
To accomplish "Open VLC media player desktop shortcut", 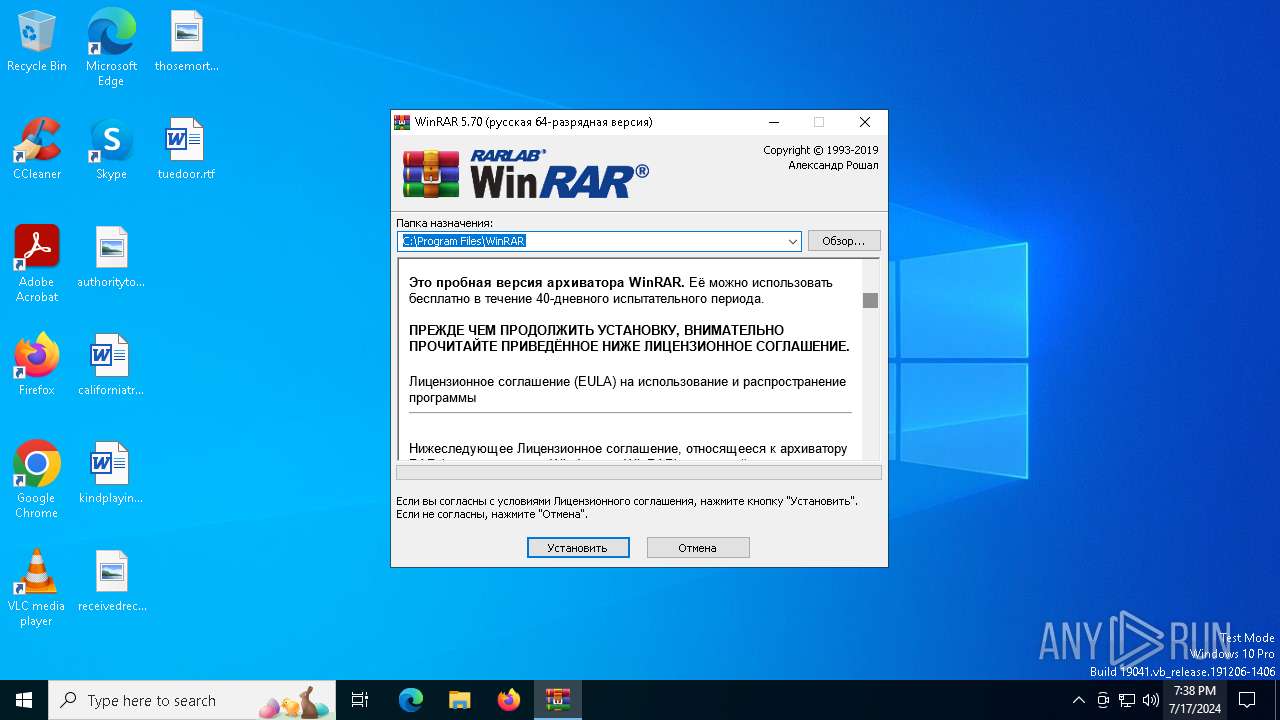I will pyautogui.click(x=37, y=588).
